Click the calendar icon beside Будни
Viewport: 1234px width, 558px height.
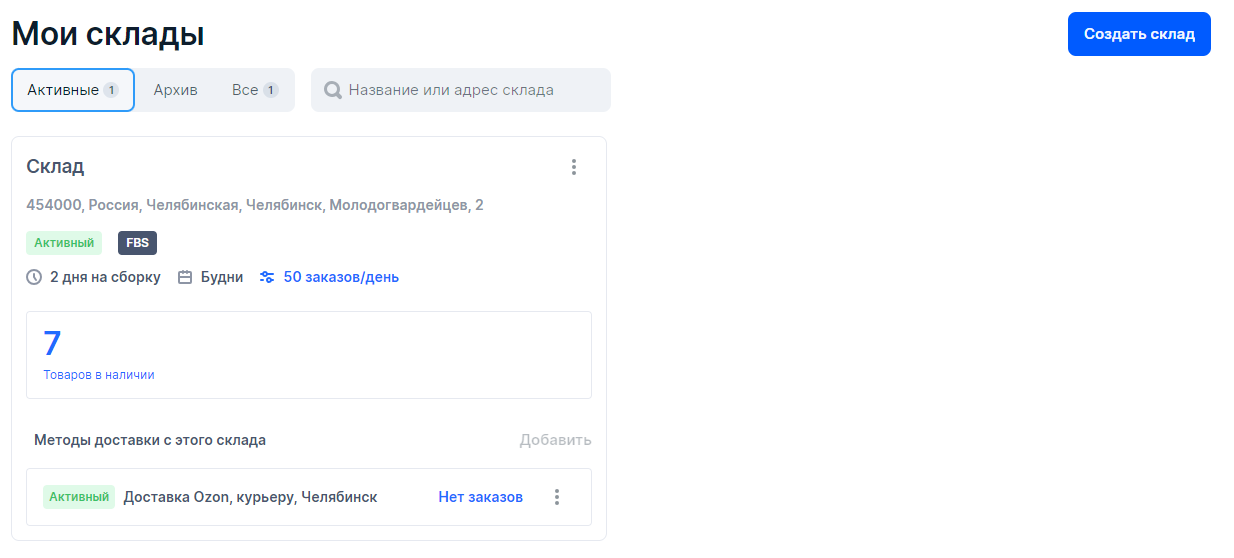click(x=185, y=277)
